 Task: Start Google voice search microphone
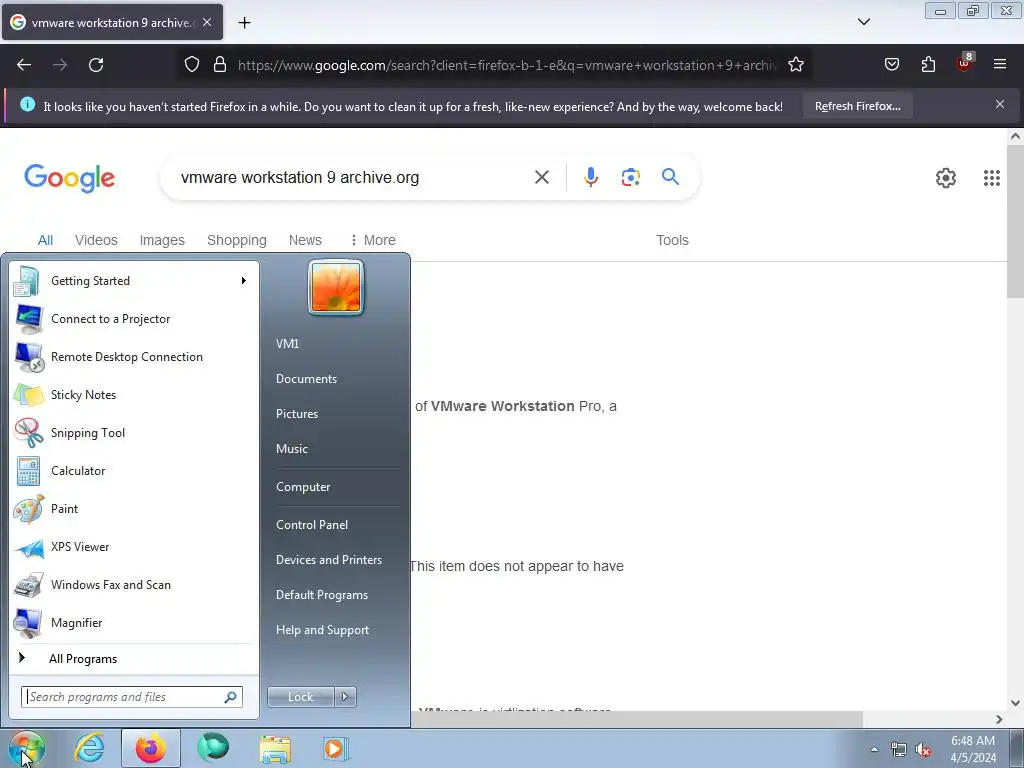click(590, 177)
